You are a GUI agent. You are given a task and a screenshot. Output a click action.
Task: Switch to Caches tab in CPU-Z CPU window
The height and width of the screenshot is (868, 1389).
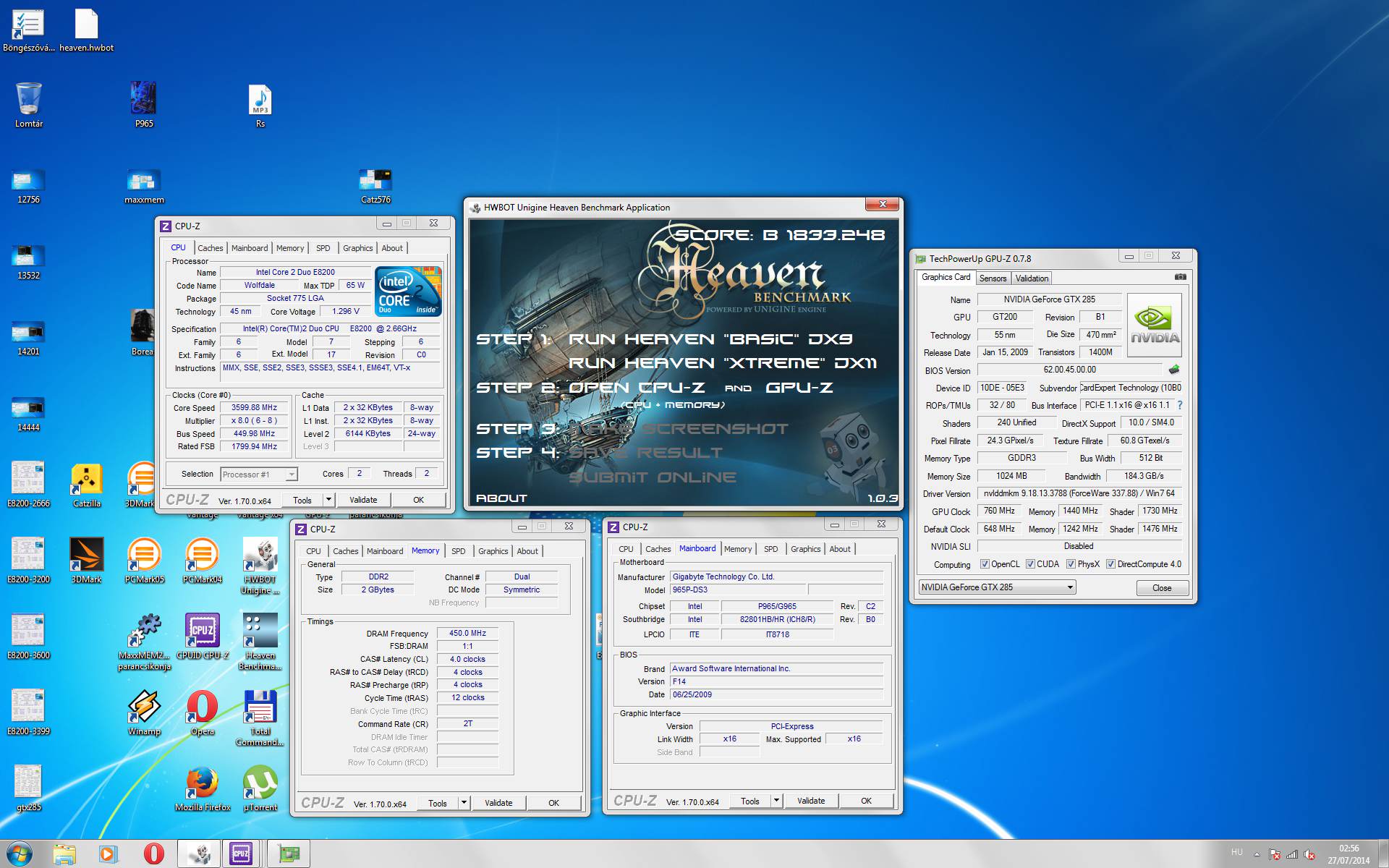pos(211,248)
